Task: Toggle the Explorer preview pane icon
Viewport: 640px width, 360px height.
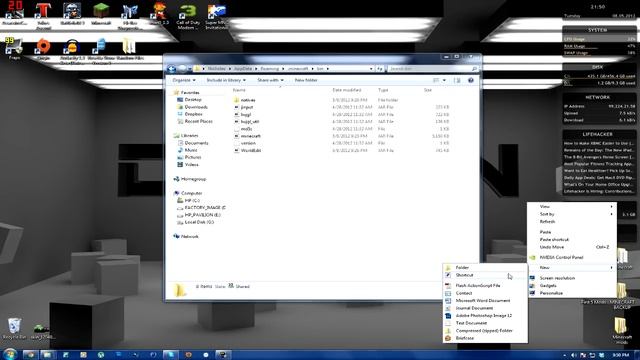Action: click(457, 80)
